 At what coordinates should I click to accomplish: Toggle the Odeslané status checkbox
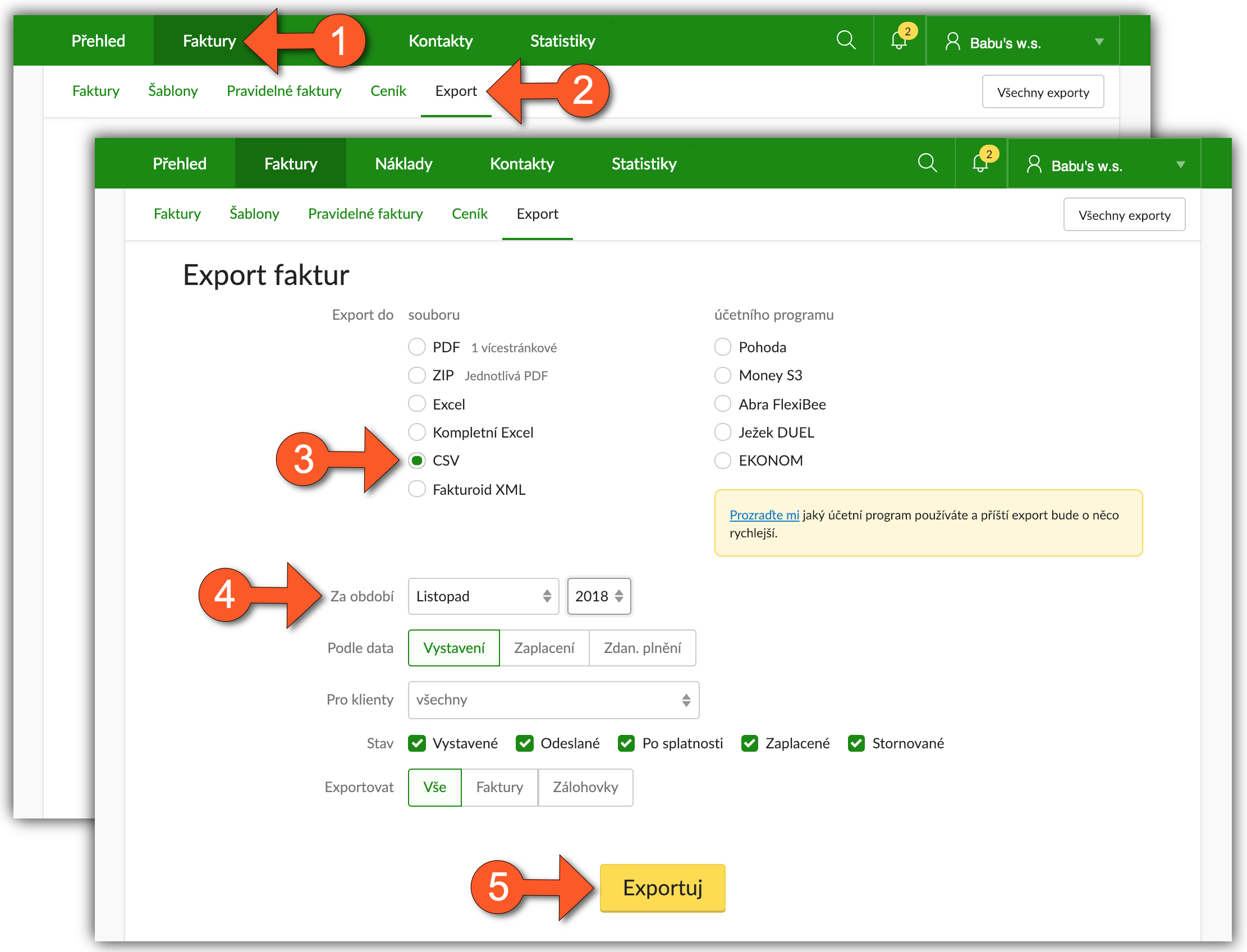(x=524, y=743)
